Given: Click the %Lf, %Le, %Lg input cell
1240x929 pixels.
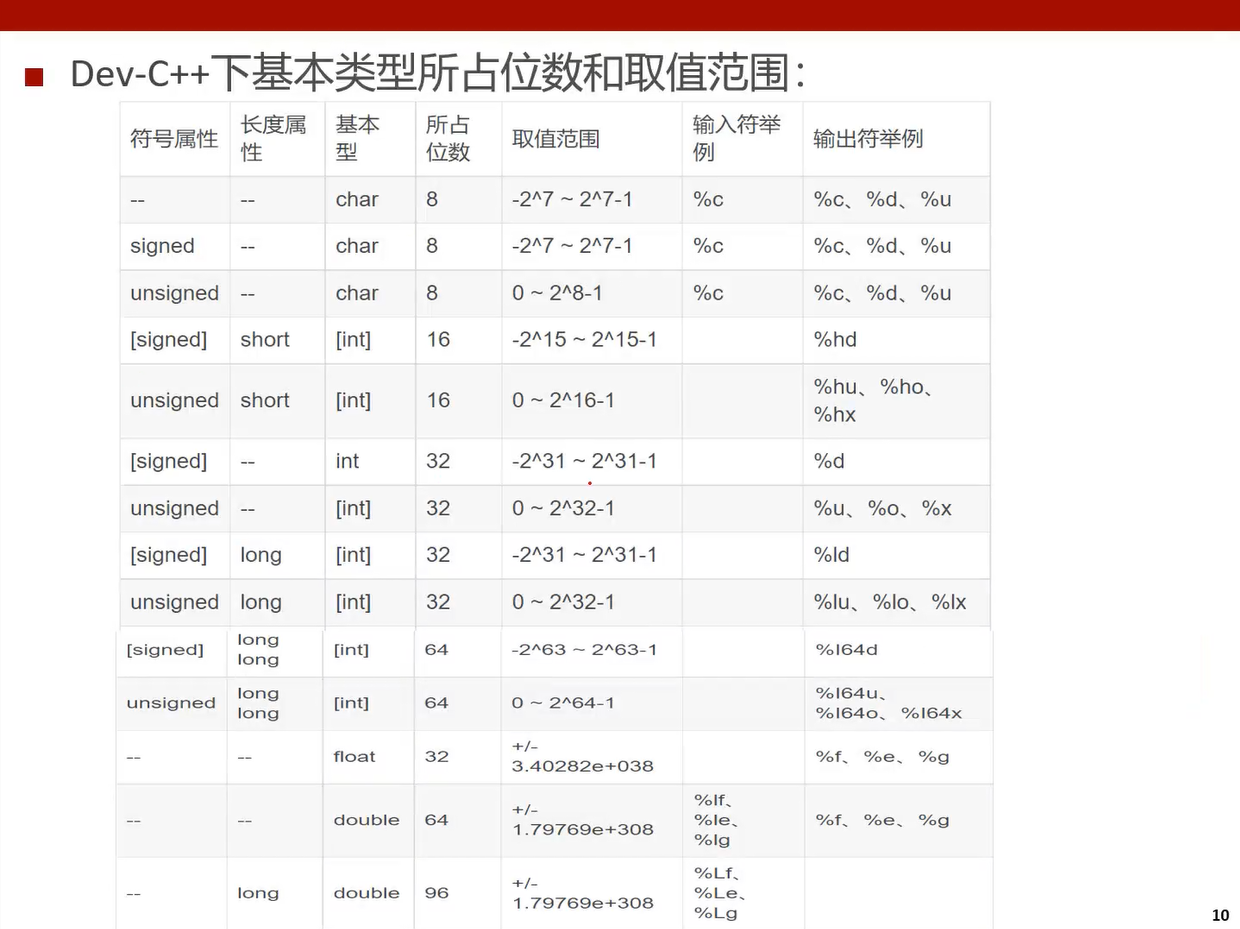Looking at the screenshot, I should click(720, 893).
